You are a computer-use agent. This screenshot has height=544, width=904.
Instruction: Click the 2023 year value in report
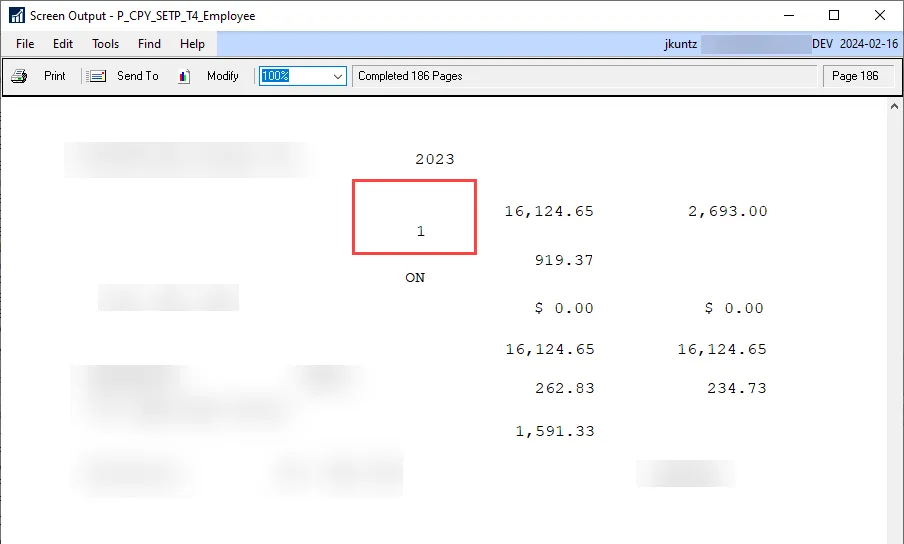coord(434,159)
